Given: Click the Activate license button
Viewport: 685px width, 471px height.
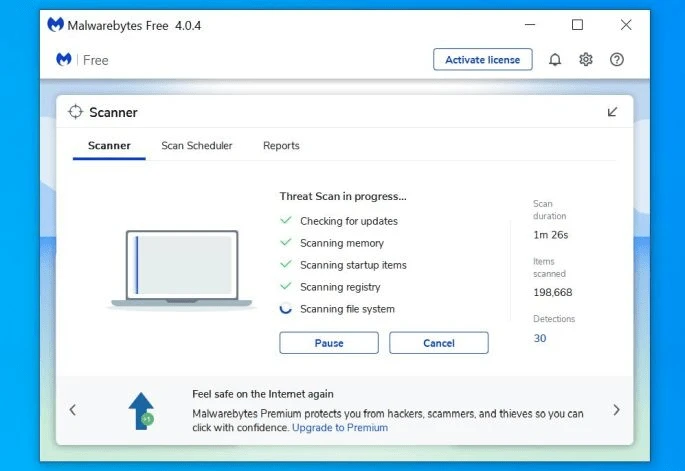Looking at the screenshot, I should (483, 59).
